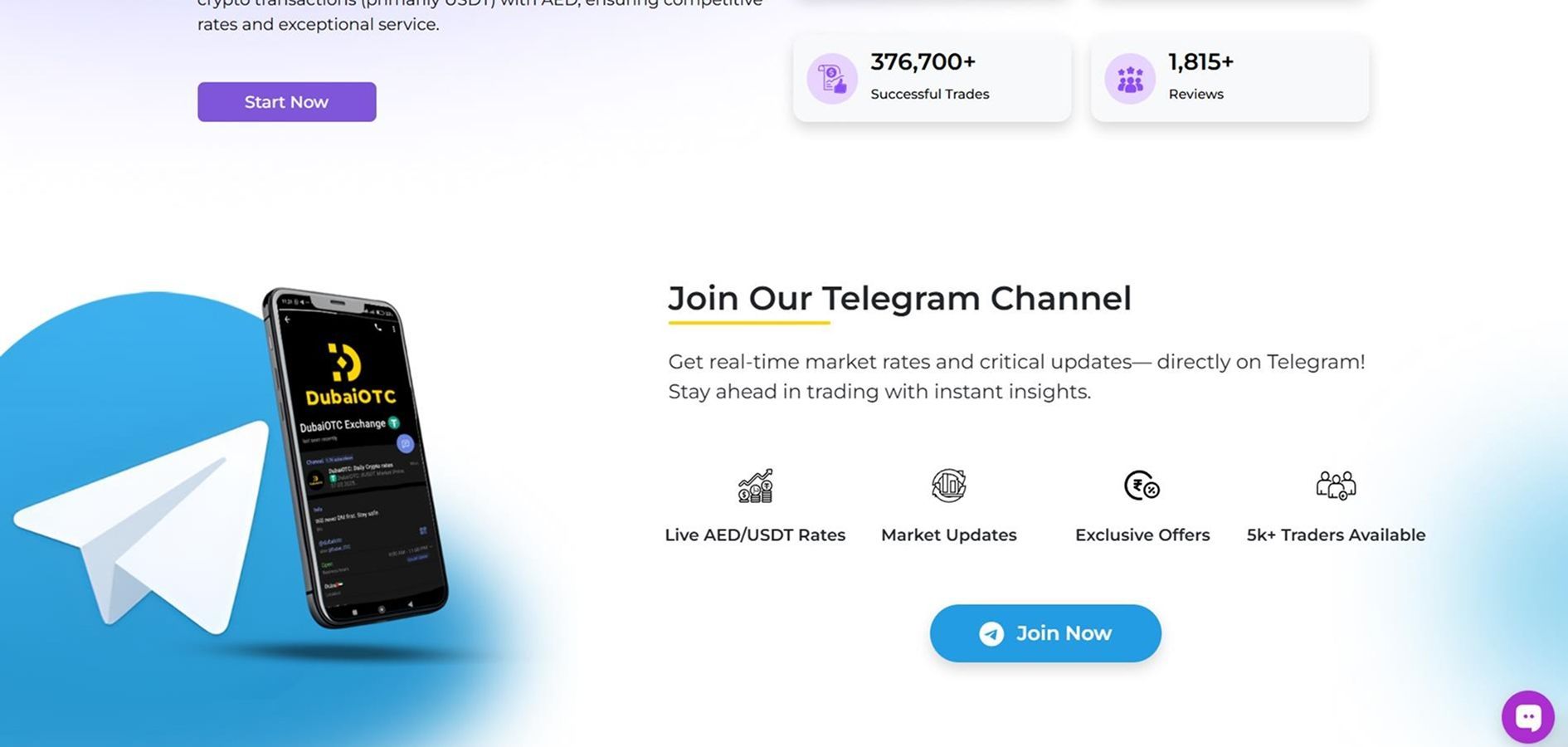This screenshot has width=1568, height=747.
Task: Click the Exclusive Offers label
Action: pos(1142,535)
